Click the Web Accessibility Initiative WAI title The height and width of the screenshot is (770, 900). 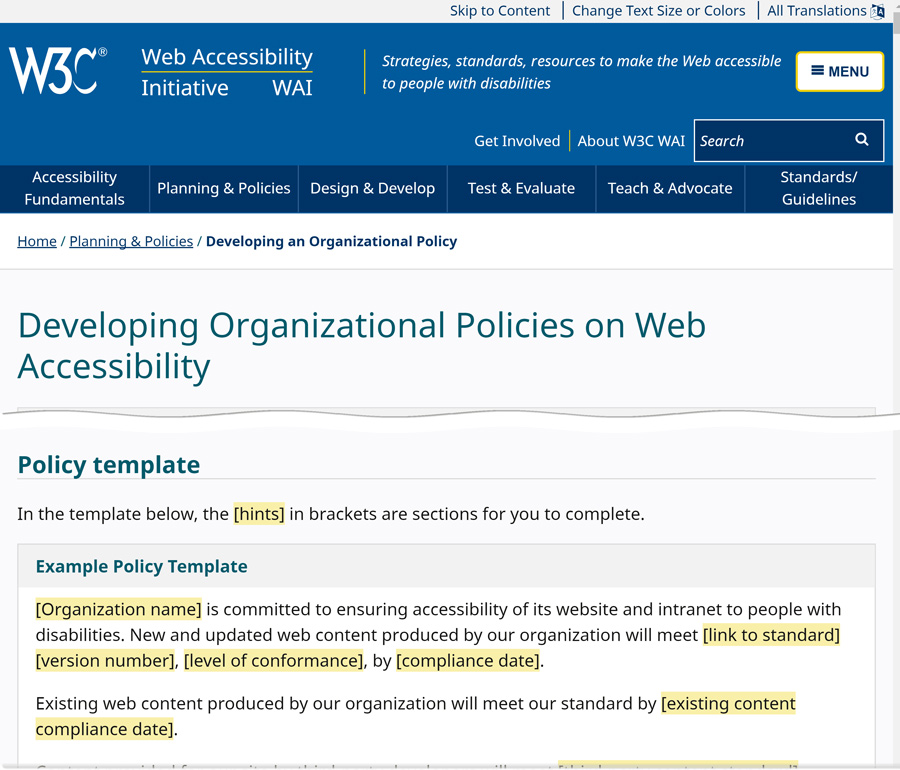226,70
